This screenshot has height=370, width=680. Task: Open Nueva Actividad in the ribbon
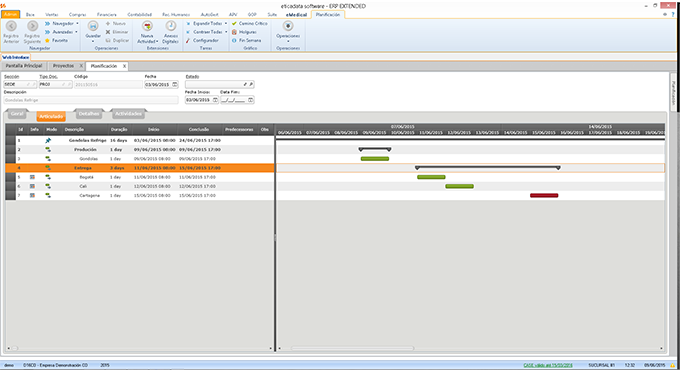tap(147, 26)
